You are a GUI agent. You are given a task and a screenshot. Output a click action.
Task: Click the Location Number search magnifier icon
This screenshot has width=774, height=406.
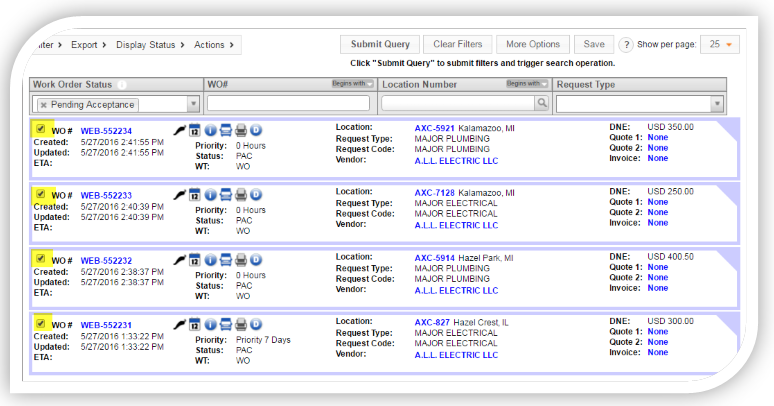point(542,103)
